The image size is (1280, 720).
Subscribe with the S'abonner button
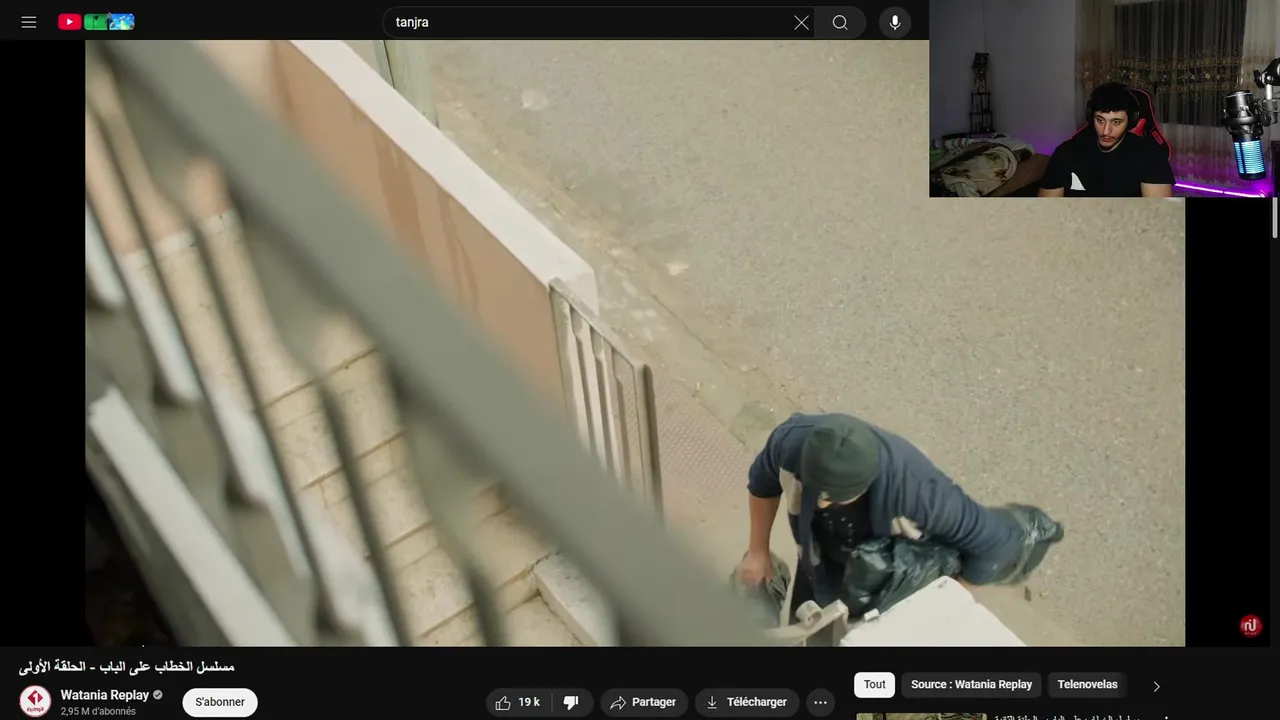pyautogui.click(x=220, y=702)
